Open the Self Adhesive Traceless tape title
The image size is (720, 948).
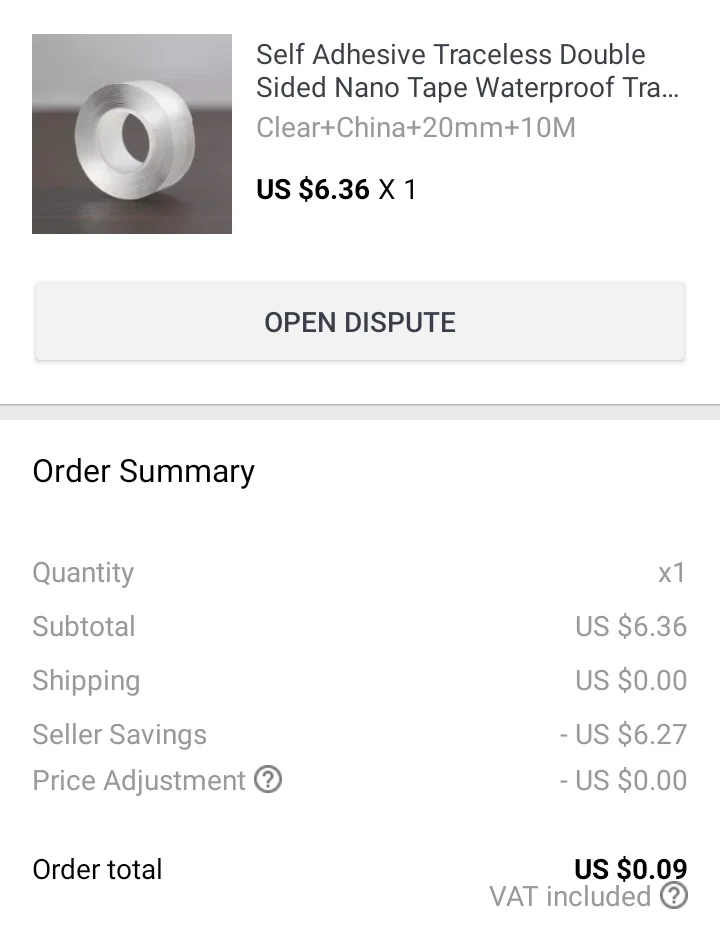(467, 71)
